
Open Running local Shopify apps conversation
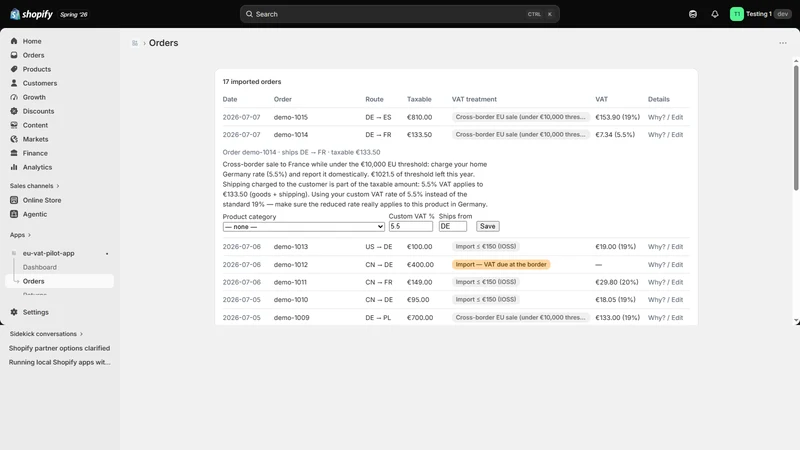click(59, 362)
